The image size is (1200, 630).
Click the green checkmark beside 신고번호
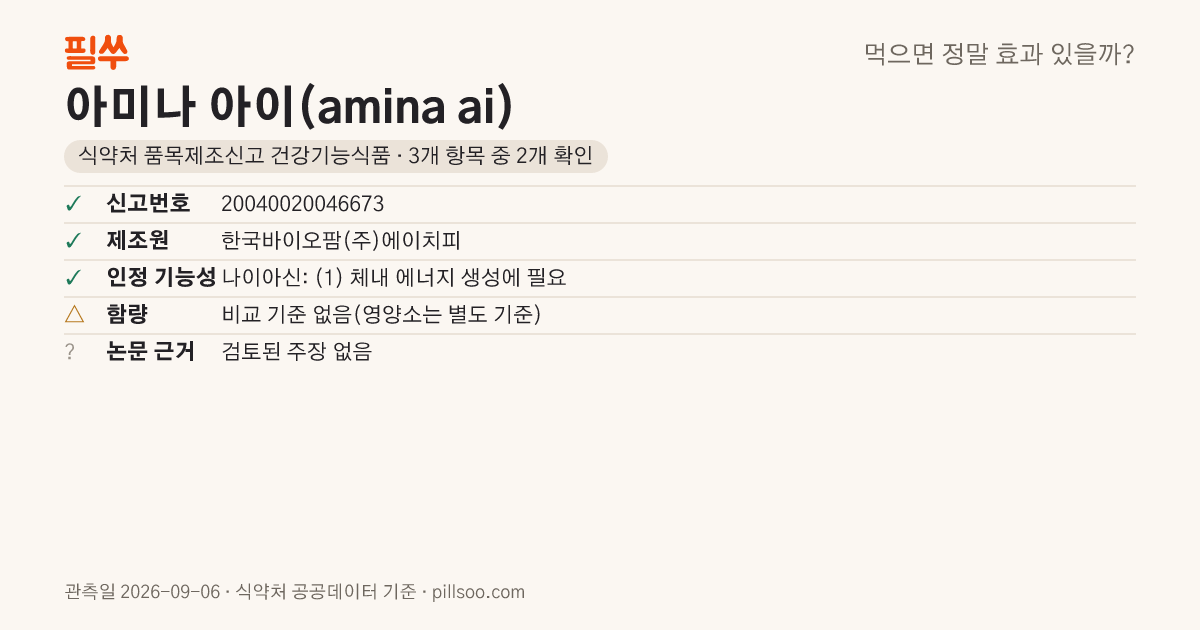tap(73, 204)
